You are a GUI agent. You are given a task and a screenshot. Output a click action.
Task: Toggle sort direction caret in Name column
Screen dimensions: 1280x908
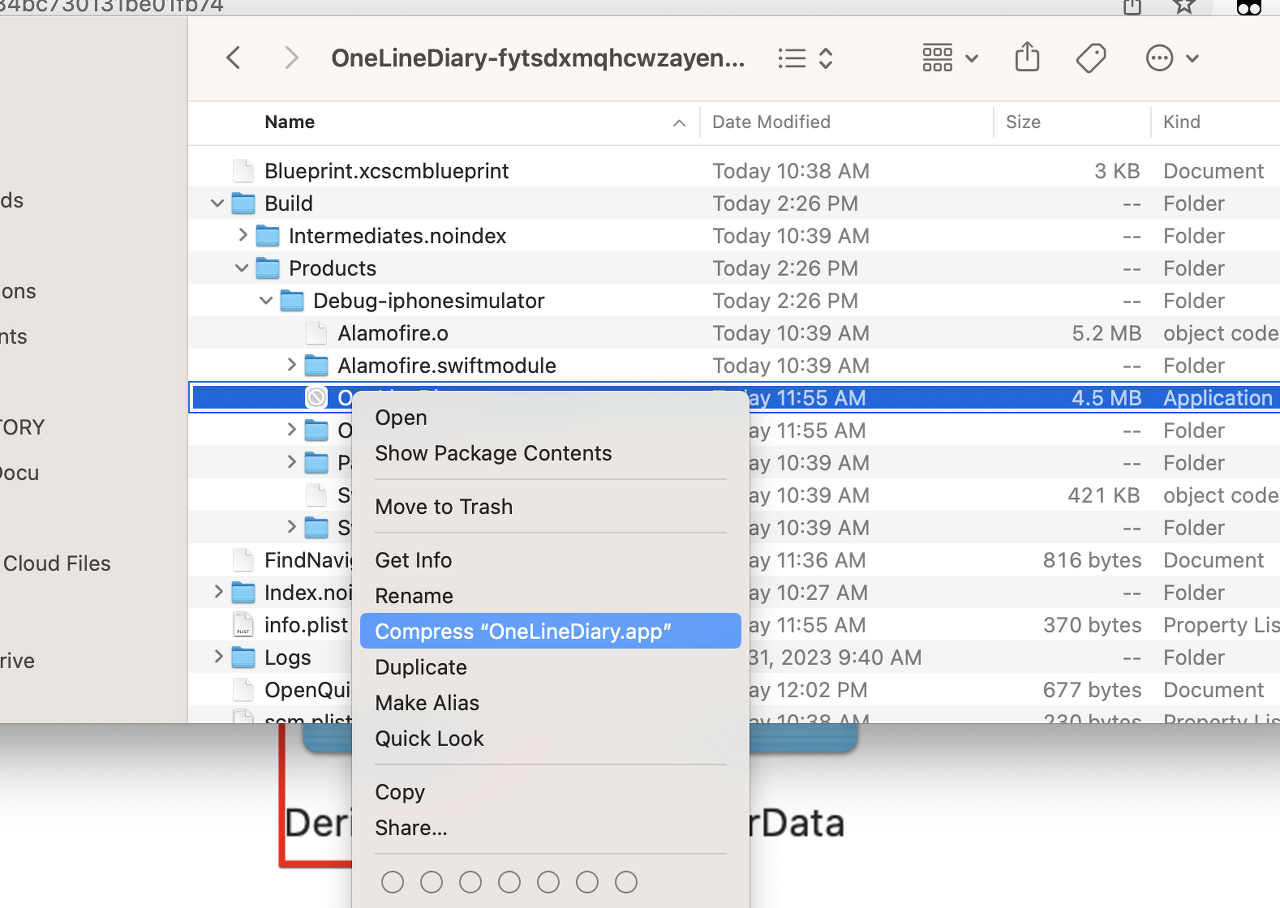(679, 123)
